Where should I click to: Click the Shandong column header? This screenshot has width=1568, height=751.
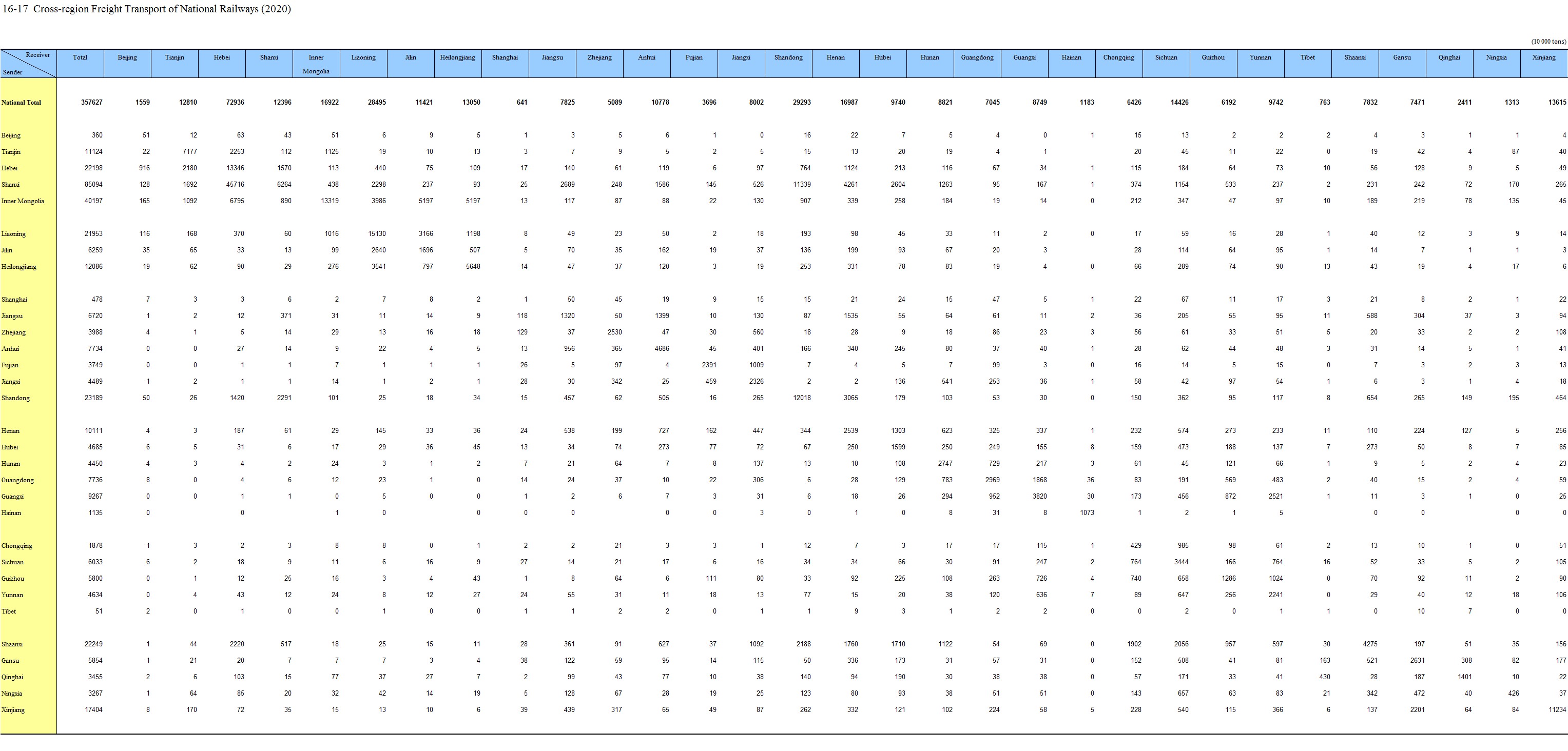tap(788, 58)
